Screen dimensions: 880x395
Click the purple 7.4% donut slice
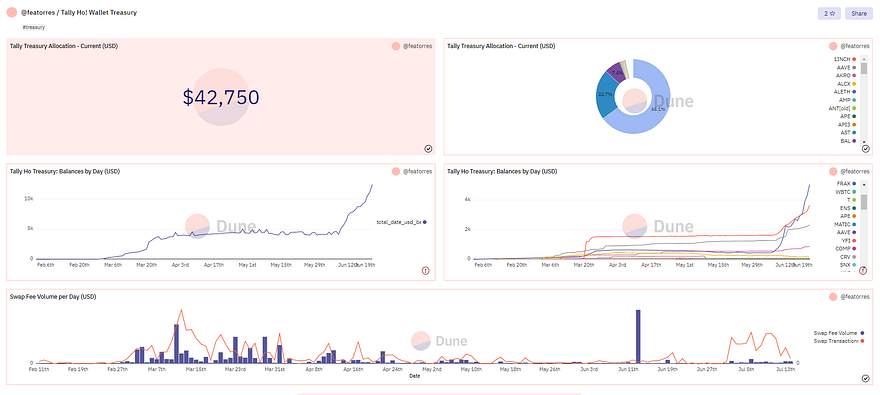click(616, 72)
